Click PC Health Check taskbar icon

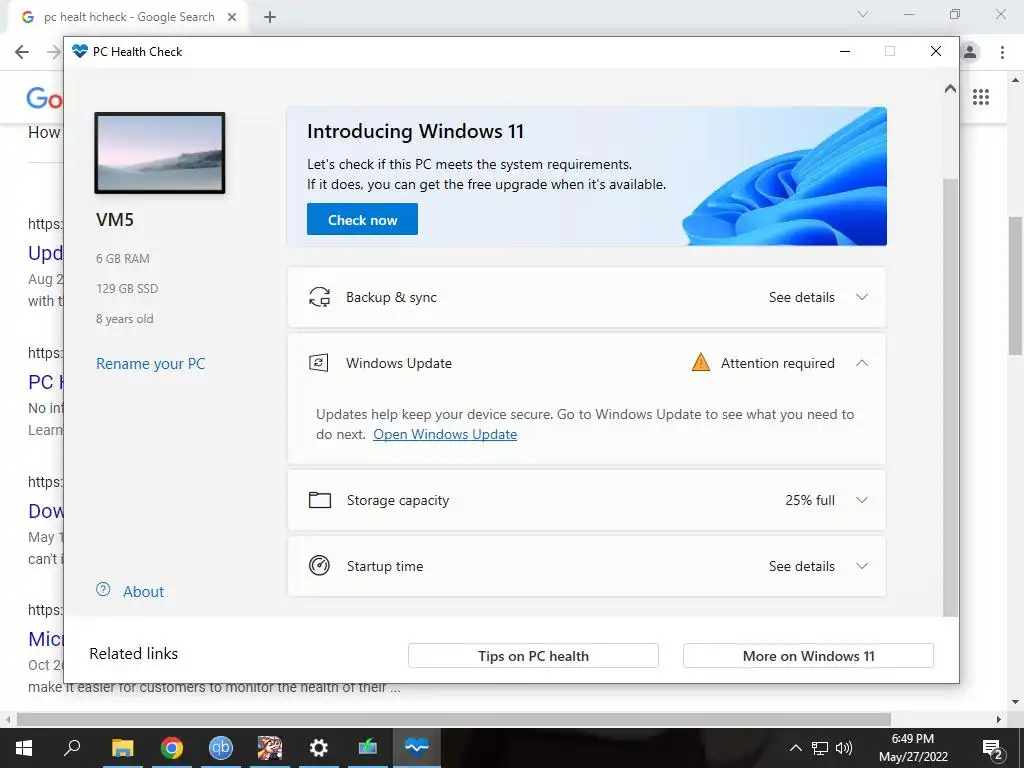point(417,748)
